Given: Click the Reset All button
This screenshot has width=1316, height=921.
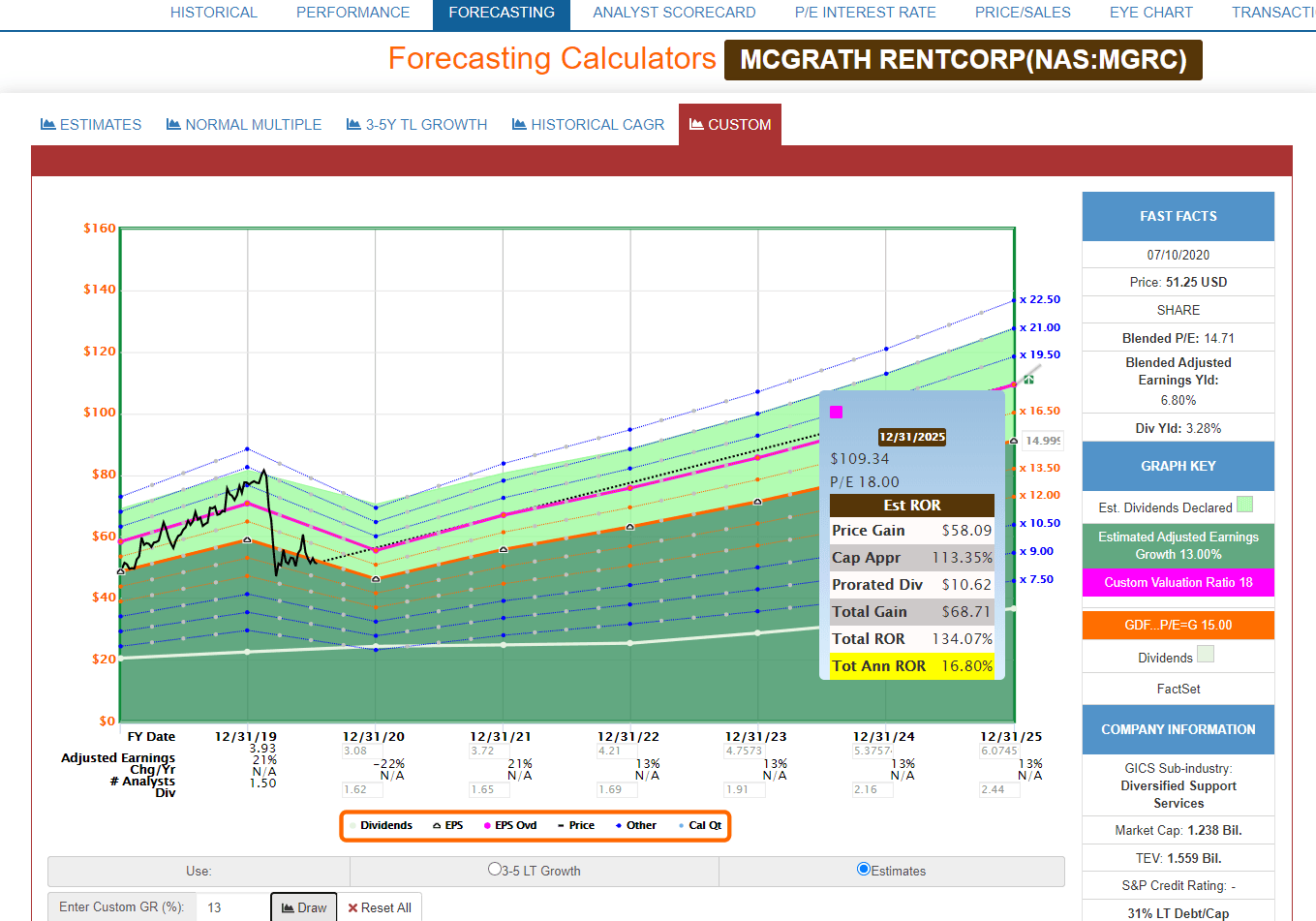Looking at the screenshot, I should pyautogui.click(x=380, y=907).
